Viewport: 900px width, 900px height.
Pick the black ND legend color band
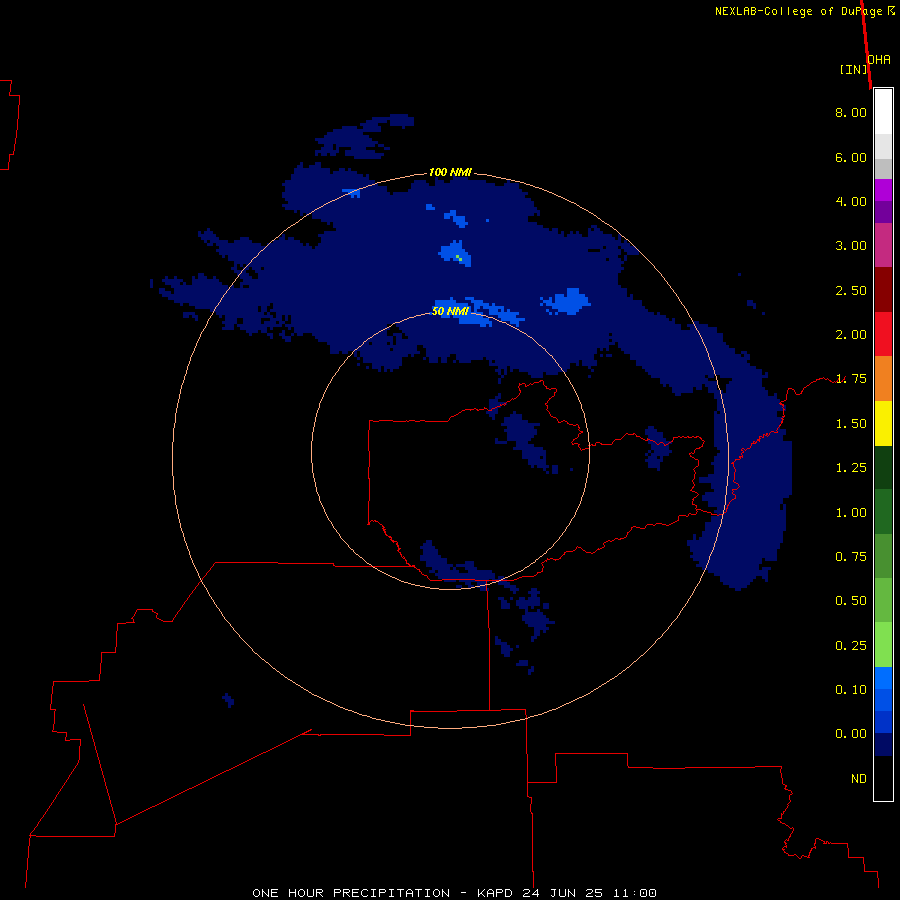tap(883, 778)
